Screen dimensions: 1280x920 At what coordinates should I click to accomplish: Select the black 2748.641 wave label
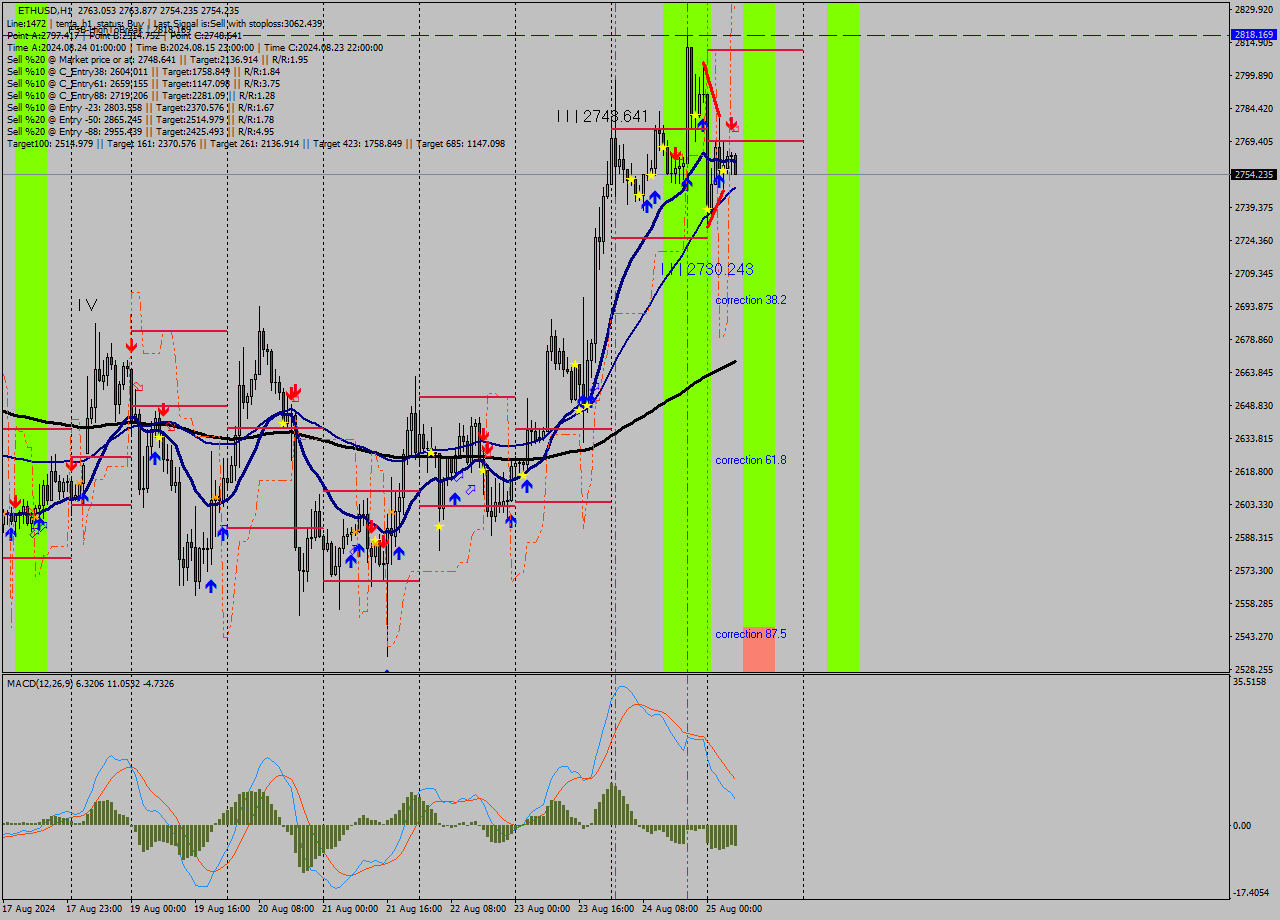(603, 116)
